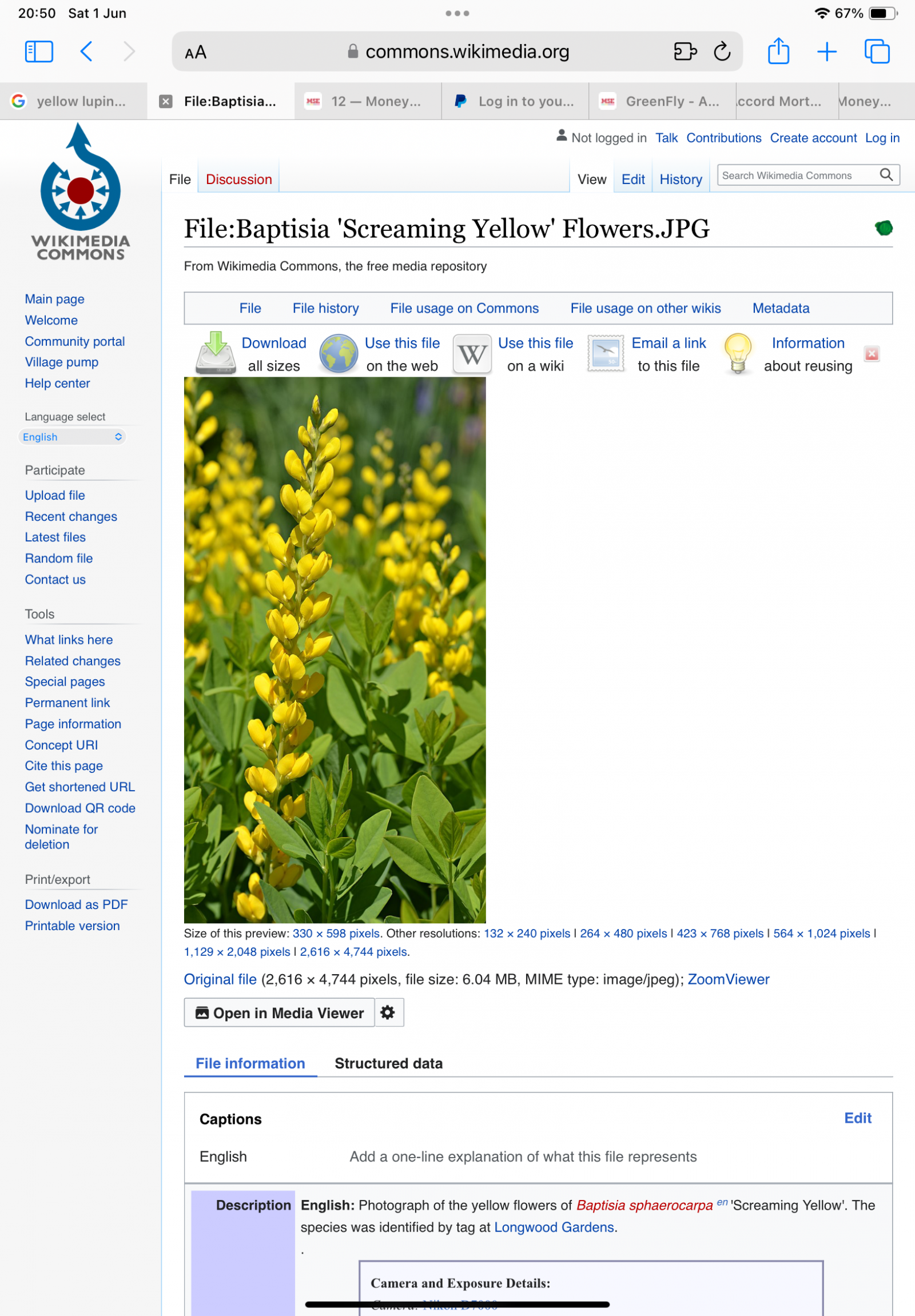Open the Upload file sidebar link
Viewport: 915px width, 1316px height.
tap(55, 495)
